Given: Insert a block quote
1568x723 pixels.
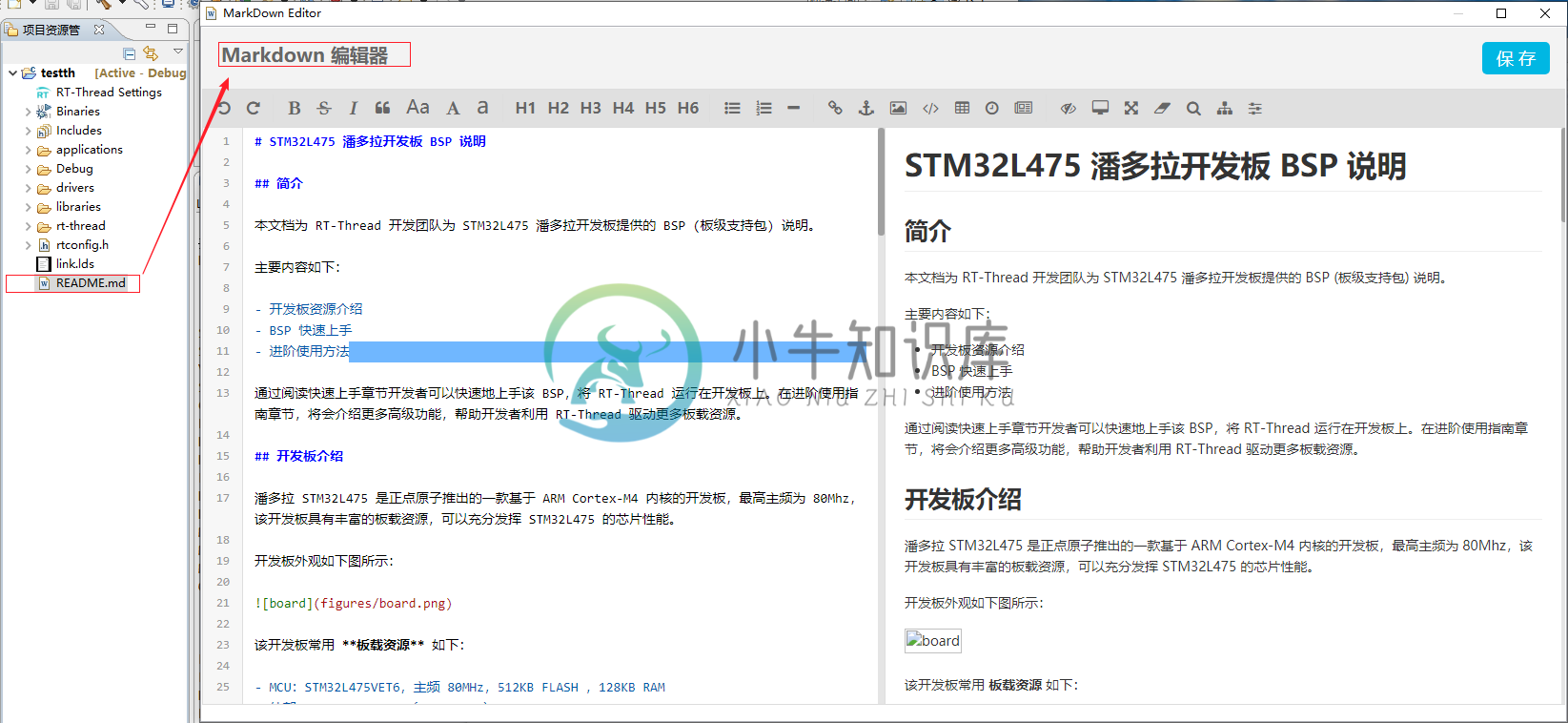Looking at the screenshot, I should 382,108.
